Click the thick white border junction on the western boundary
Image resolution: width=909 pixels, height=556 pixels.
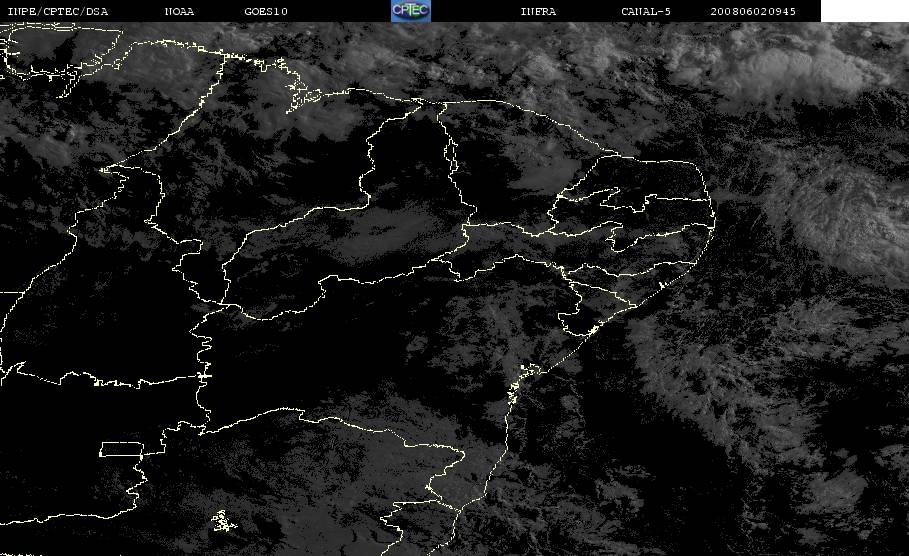[204, 376]
